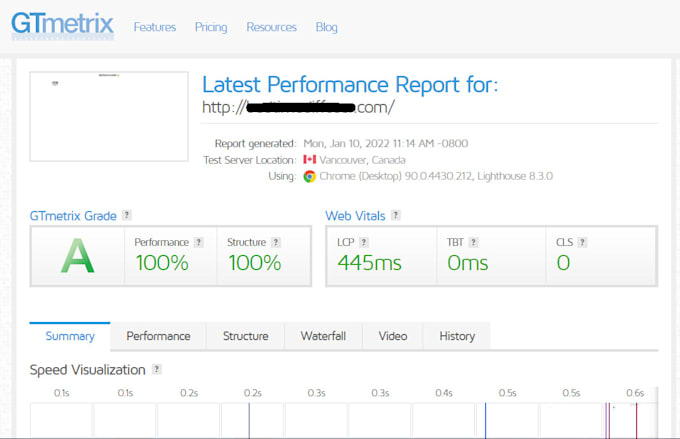Image resolution: width=680 pixels, height=439 pixels.
Task: Click the 0ms TBT value
Action: pos(468,263)
